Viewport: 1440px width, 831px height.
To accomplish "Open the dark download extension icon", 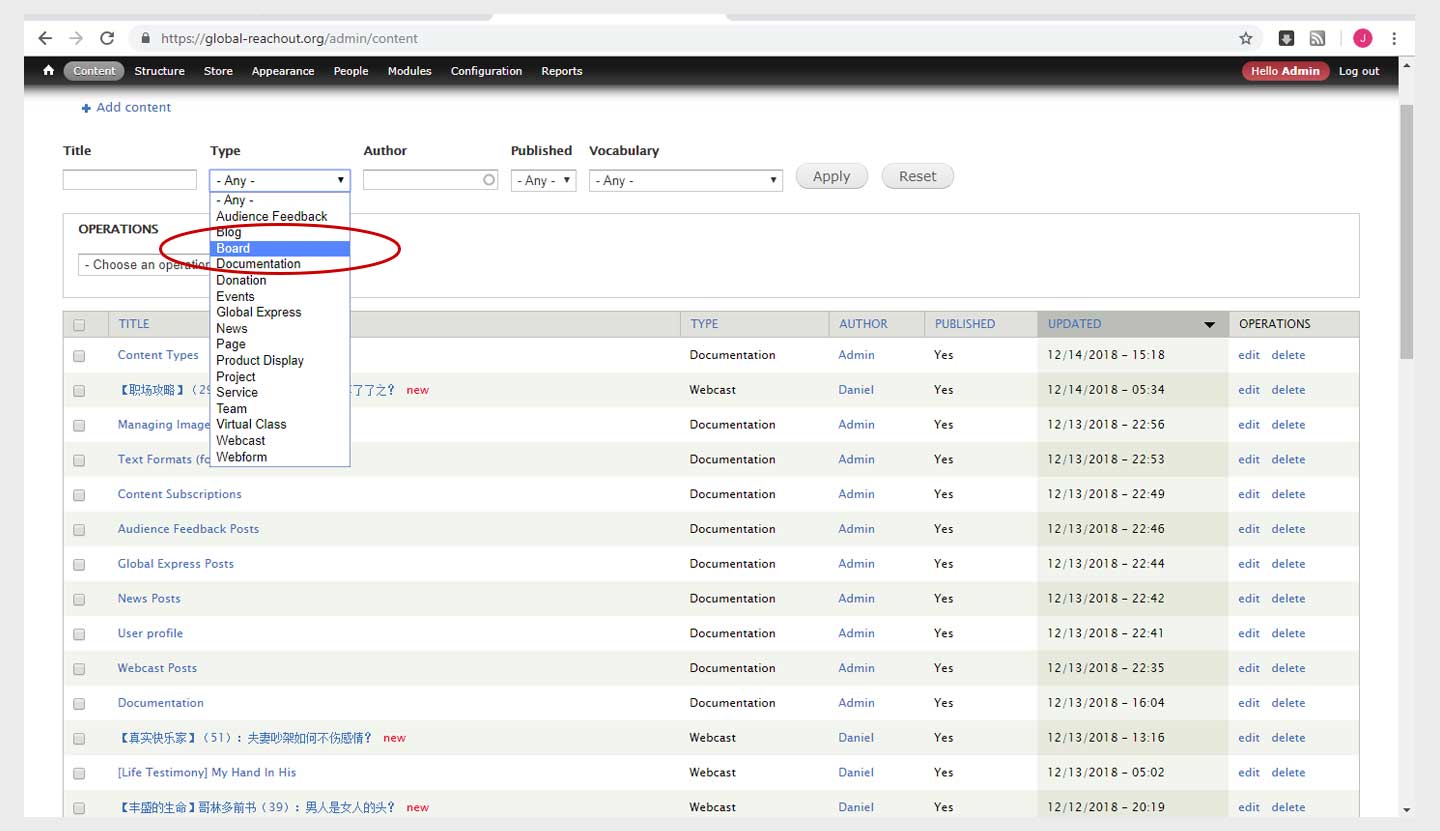I will click(x=1287, y=38).
